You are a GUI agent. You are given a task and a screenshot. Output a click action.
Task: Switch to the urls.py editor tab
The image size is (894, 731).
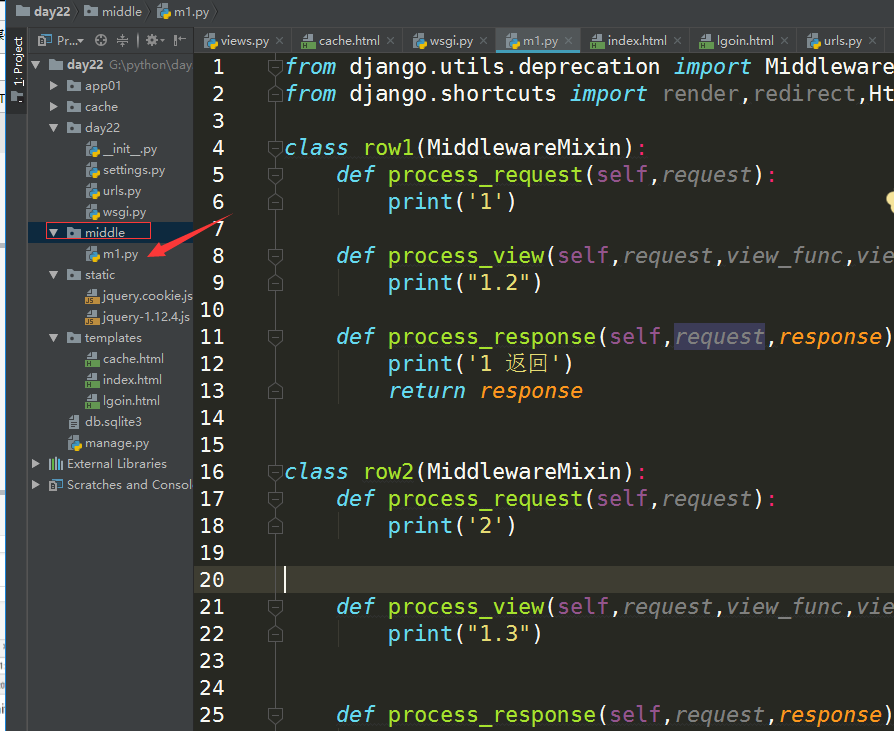pos(842,41)
